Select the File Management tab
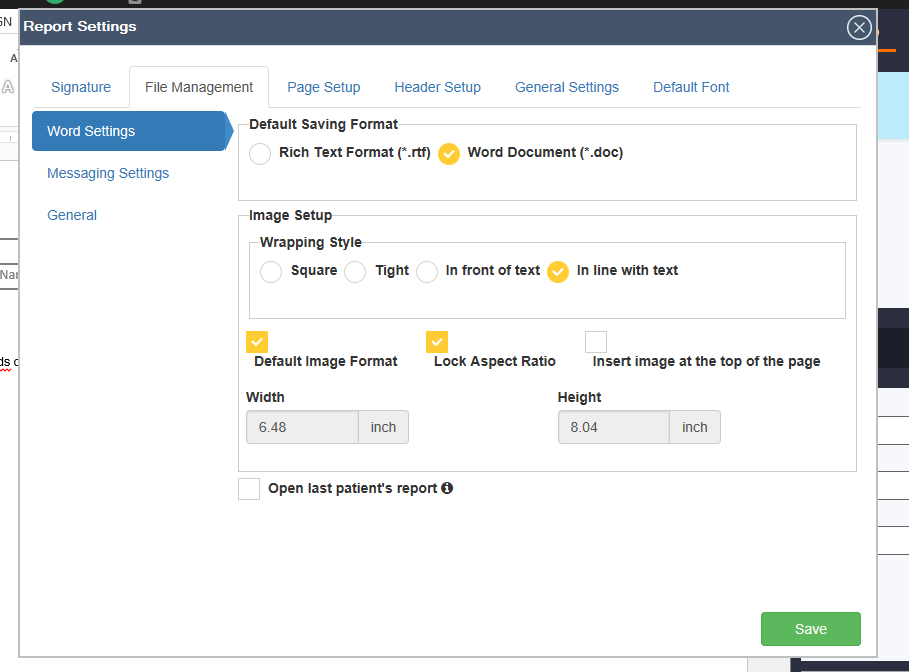The width and height of the screenshot is (909, 672). point(199,87)
